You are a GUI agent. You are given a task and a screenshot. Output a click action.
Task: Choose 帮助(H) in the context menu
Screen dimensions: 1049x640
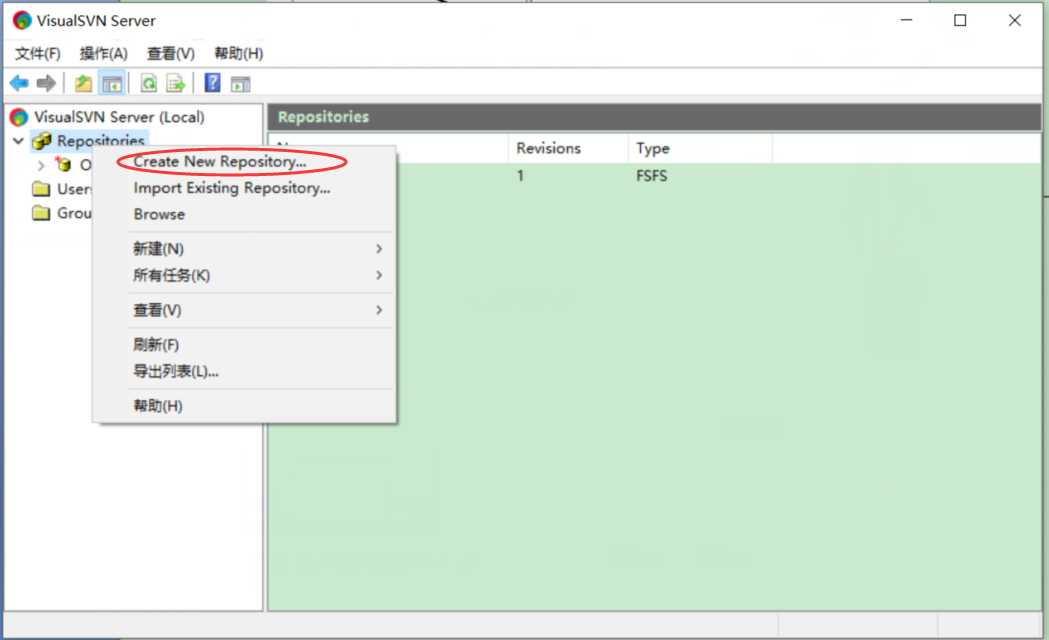(x=244, y=406)
